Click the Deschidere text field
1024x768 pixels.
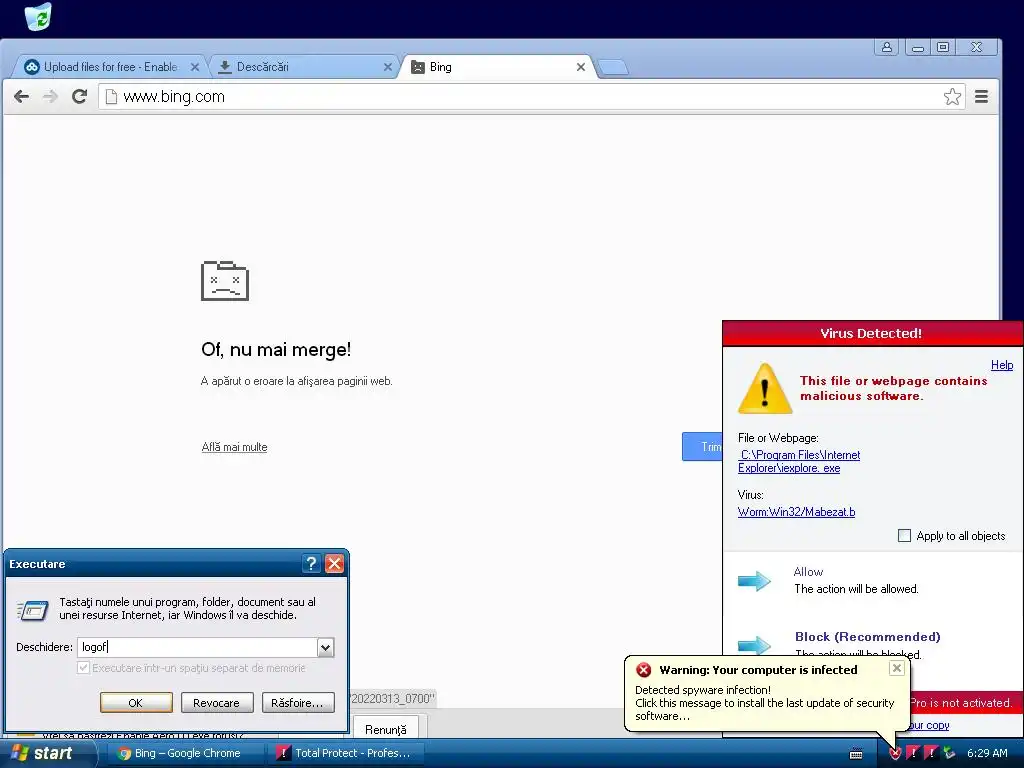click(197, 647)
